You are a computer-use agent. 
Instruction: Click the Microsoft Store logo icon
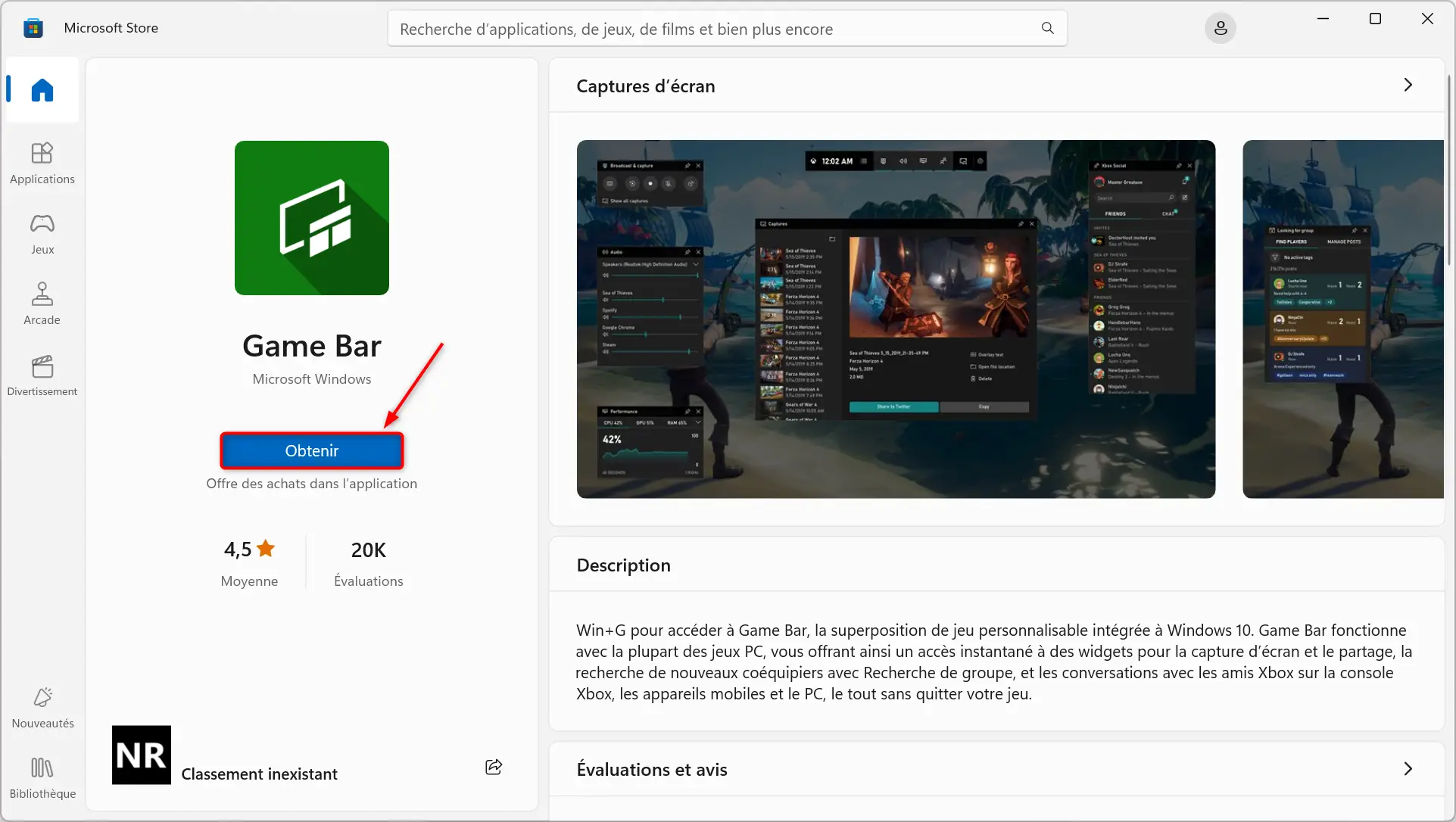(33, 28)
